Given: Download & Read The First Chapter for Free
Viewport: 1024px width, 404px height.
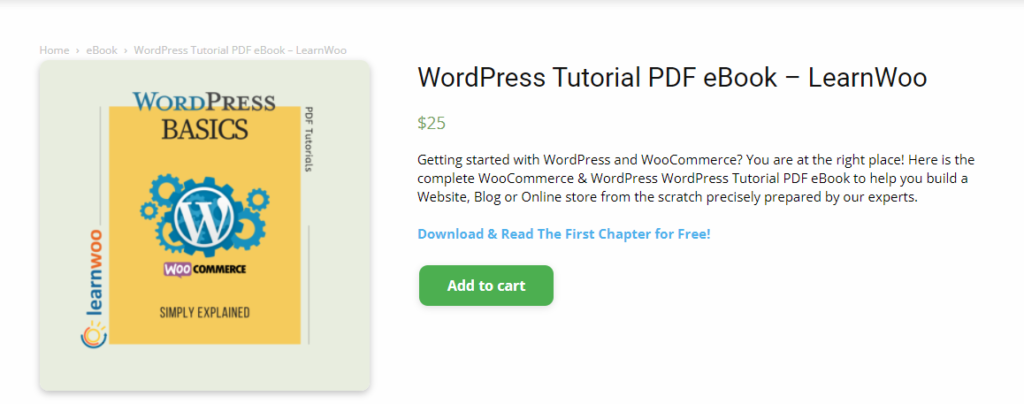Looking at the screenshot, I should click(x=564, y=234).
